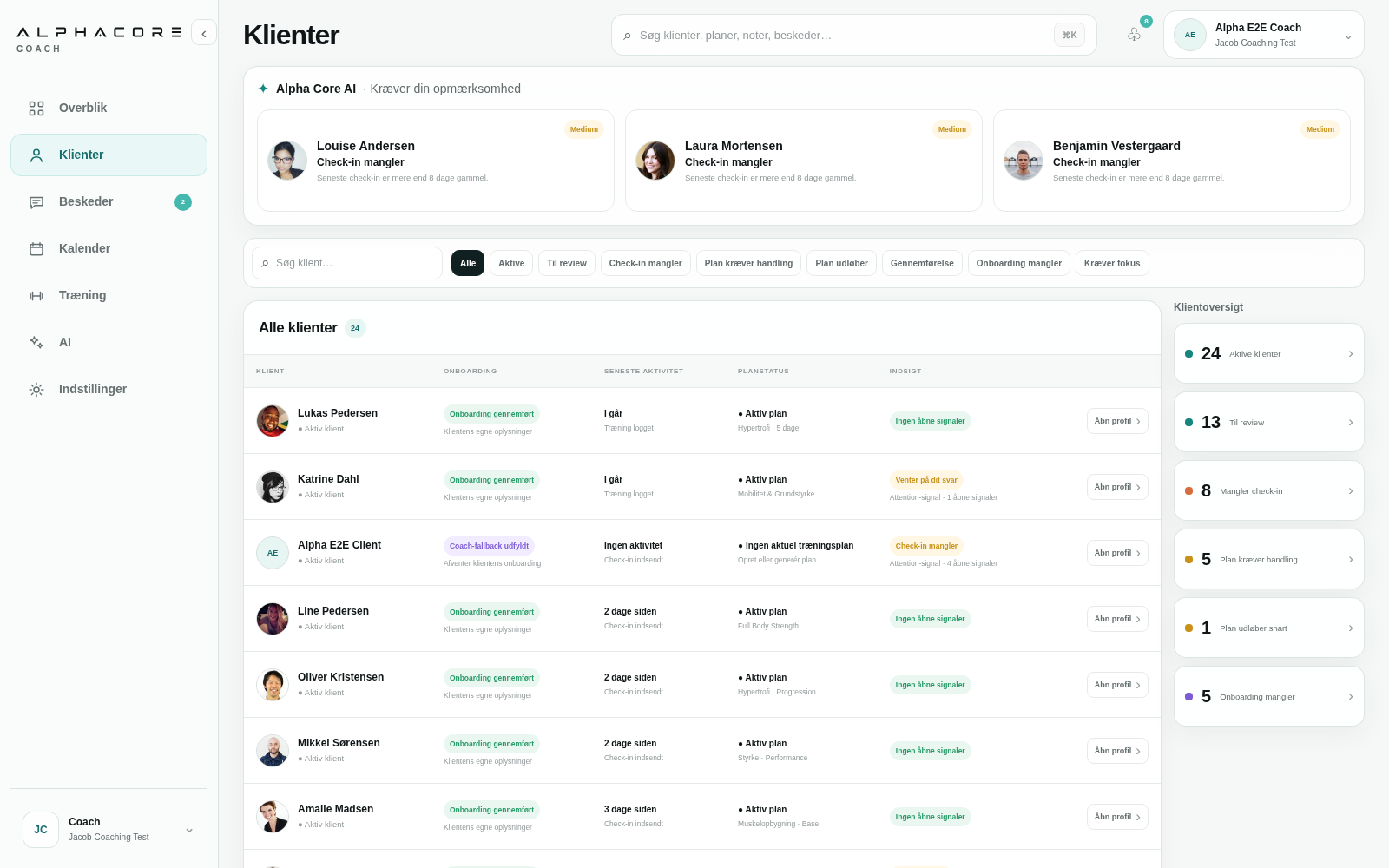1389x868 pixels.
Task: Open Indstillinger settings
Action: coord(109,390)
